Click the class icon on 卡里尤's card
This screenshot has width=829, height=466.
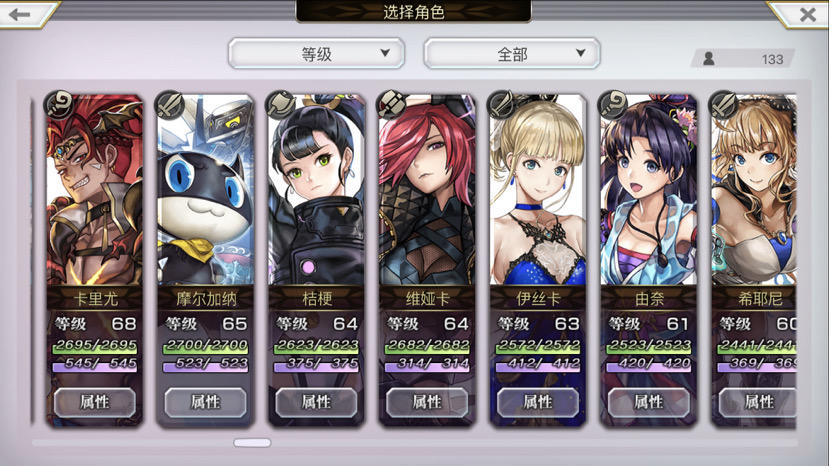[x=60, y=104]
